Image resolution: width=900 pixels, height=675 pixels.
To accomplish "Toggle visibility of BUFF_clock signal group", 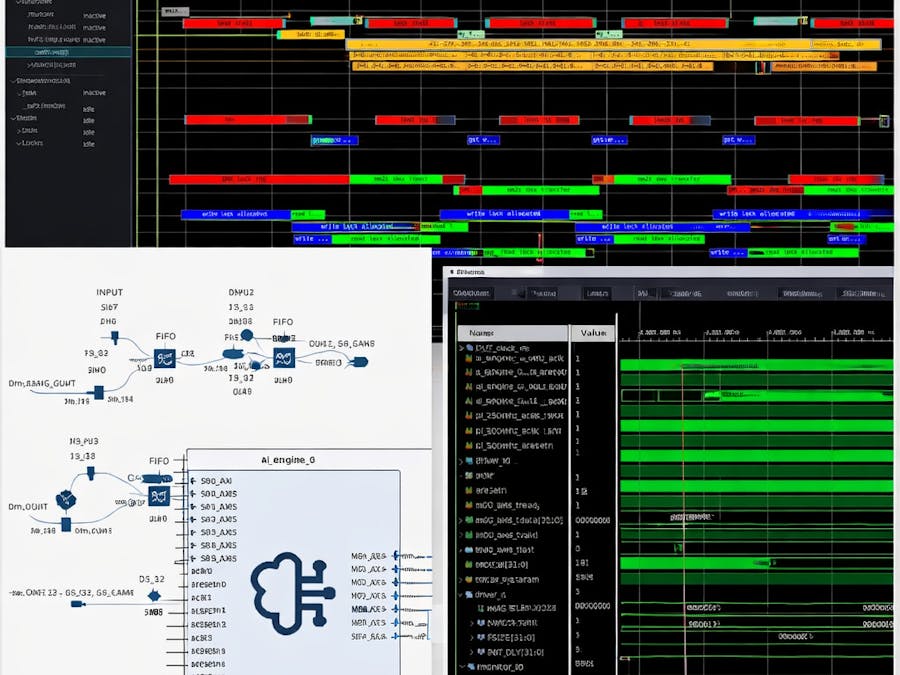I will 459,348.
